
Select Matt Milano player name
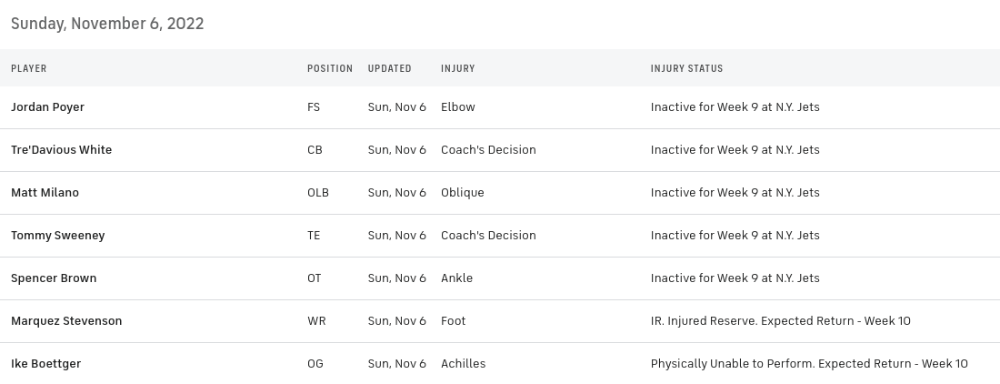coord(45,193)
